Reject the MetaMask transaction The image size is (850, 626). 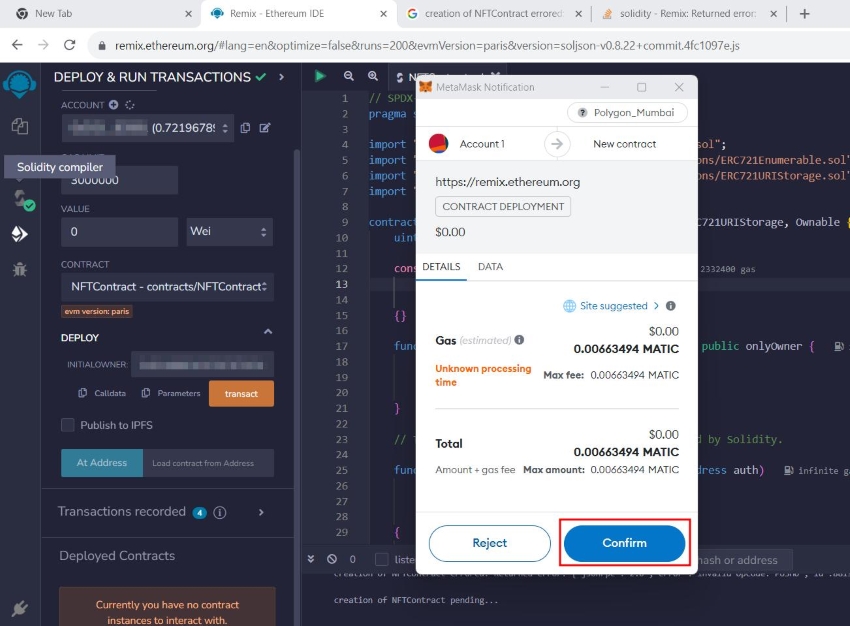tap(490, 543)
